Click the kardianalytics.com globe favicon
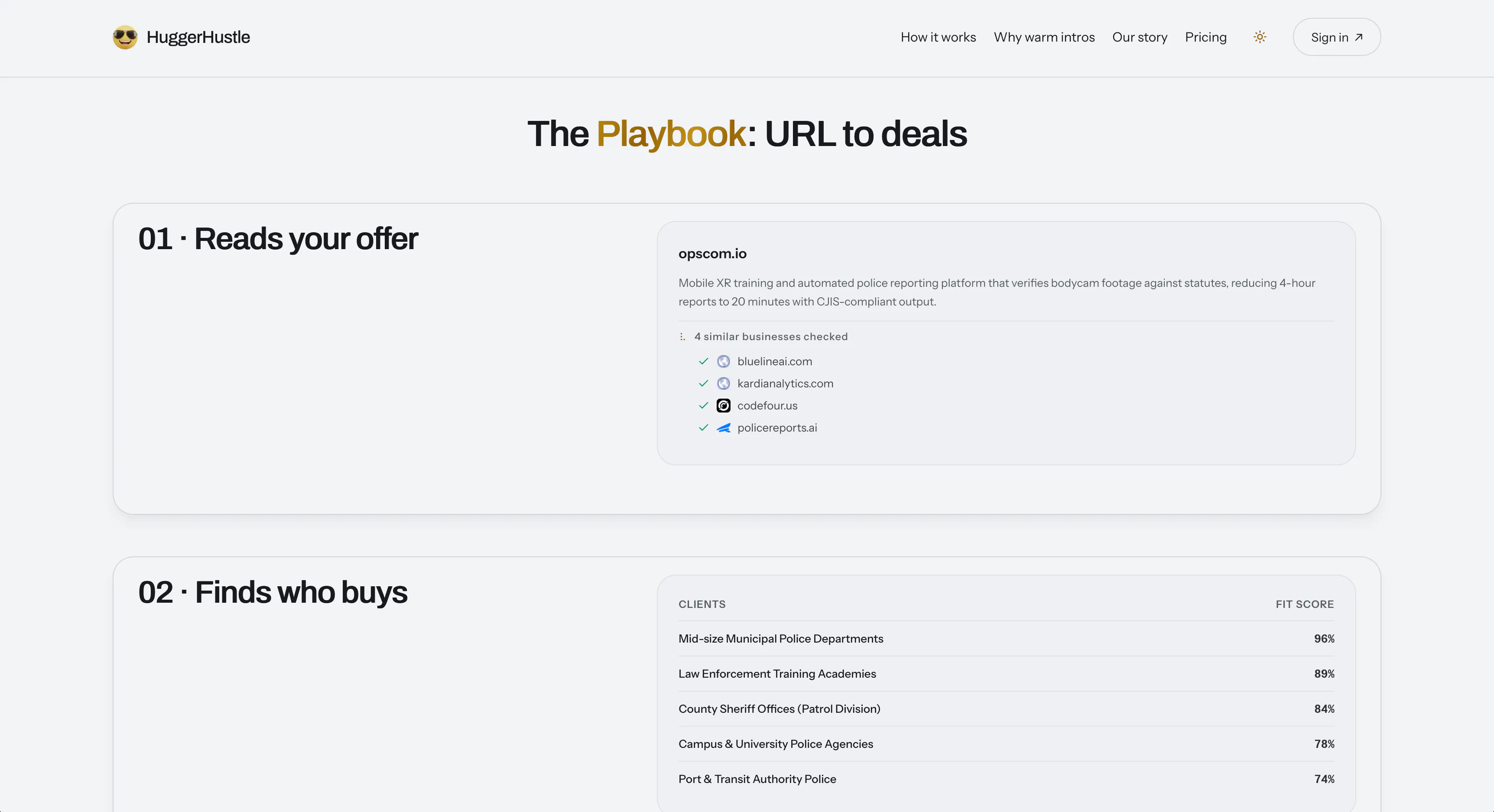 723,383
